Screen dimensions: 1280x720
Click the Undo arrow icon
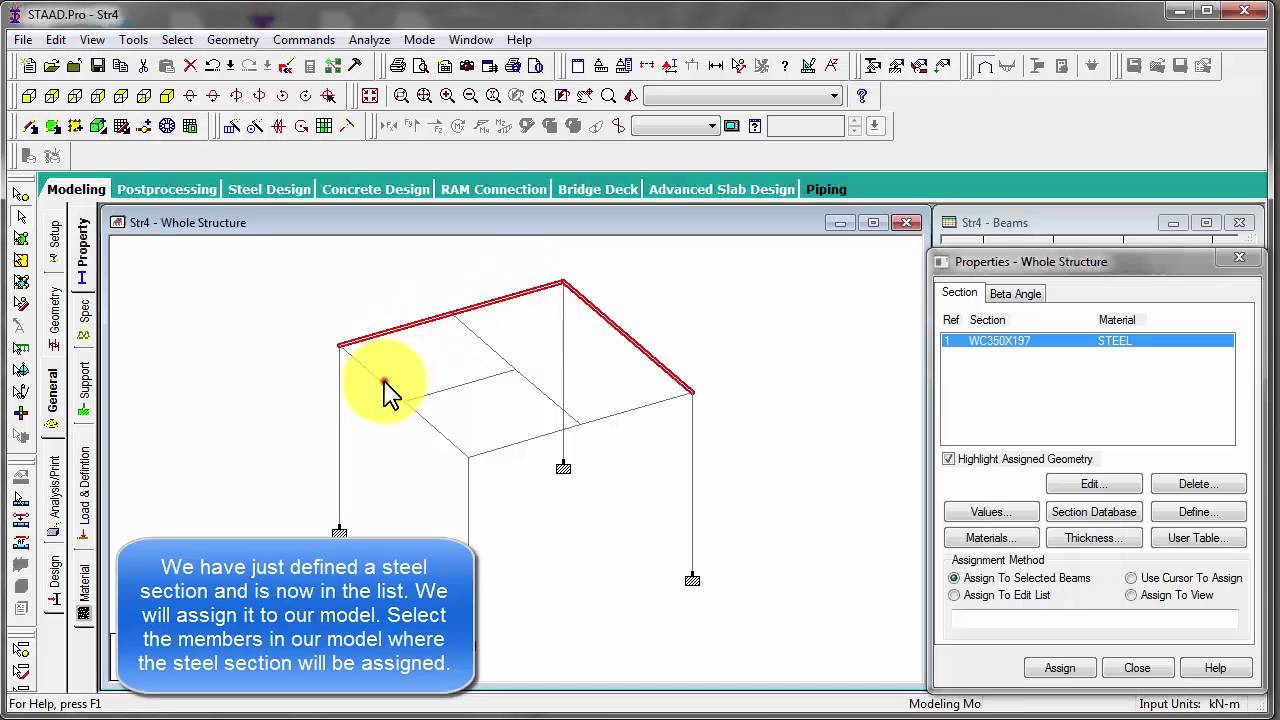[213, 66]
